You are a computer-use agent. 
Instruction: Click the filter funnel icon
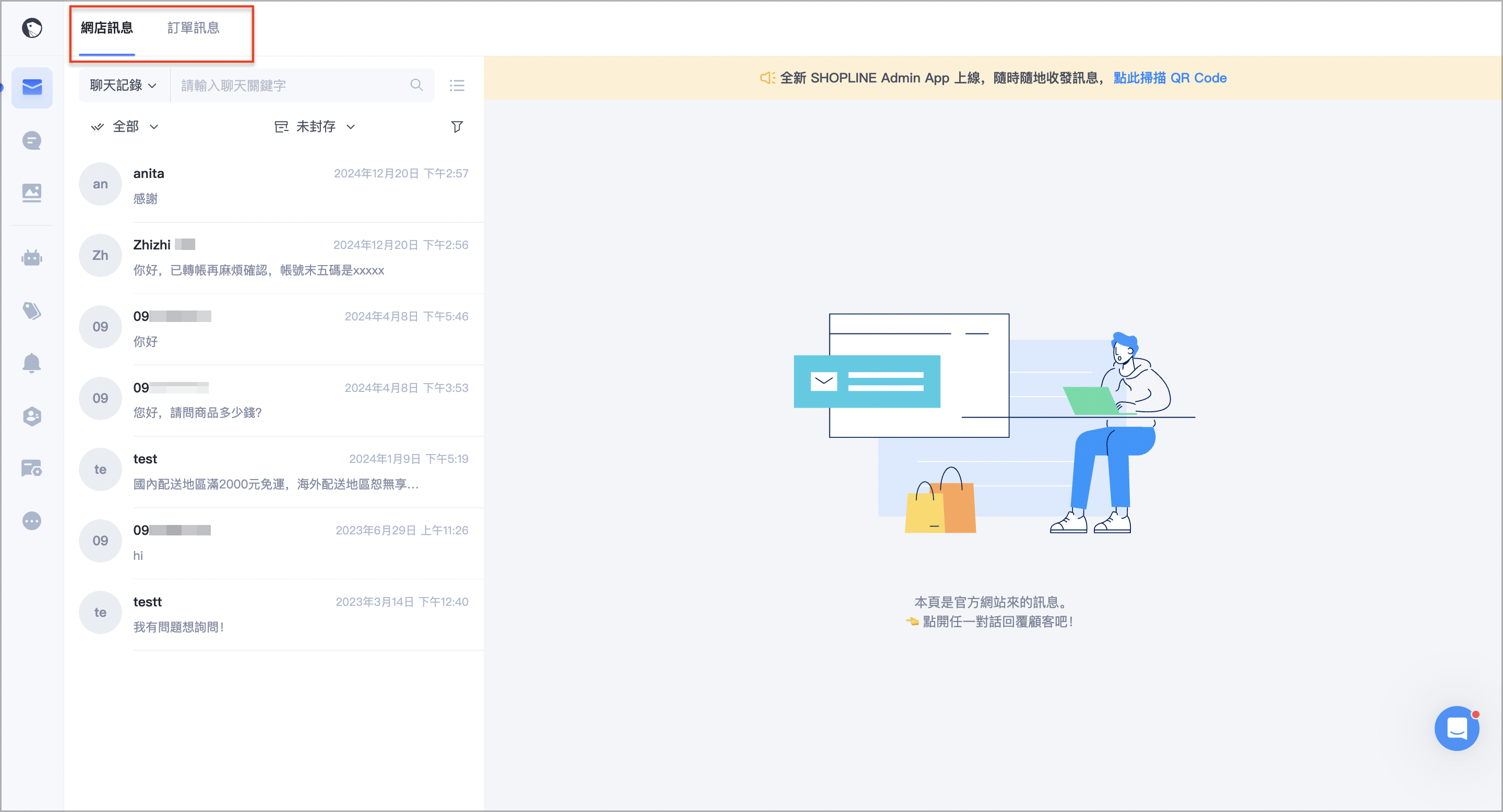[x=457, y=127]
